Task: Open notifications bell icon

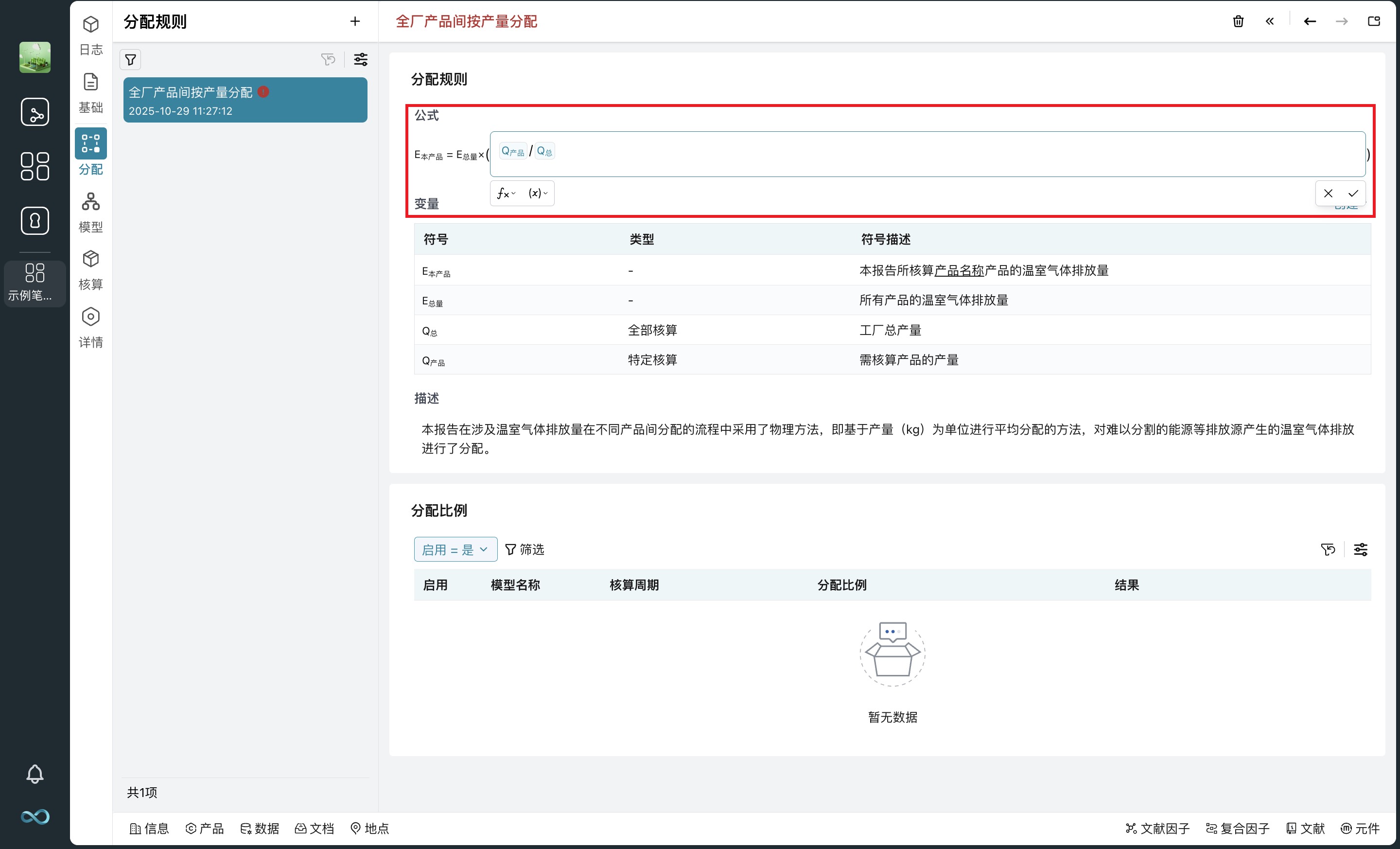Action: point(35,774)
